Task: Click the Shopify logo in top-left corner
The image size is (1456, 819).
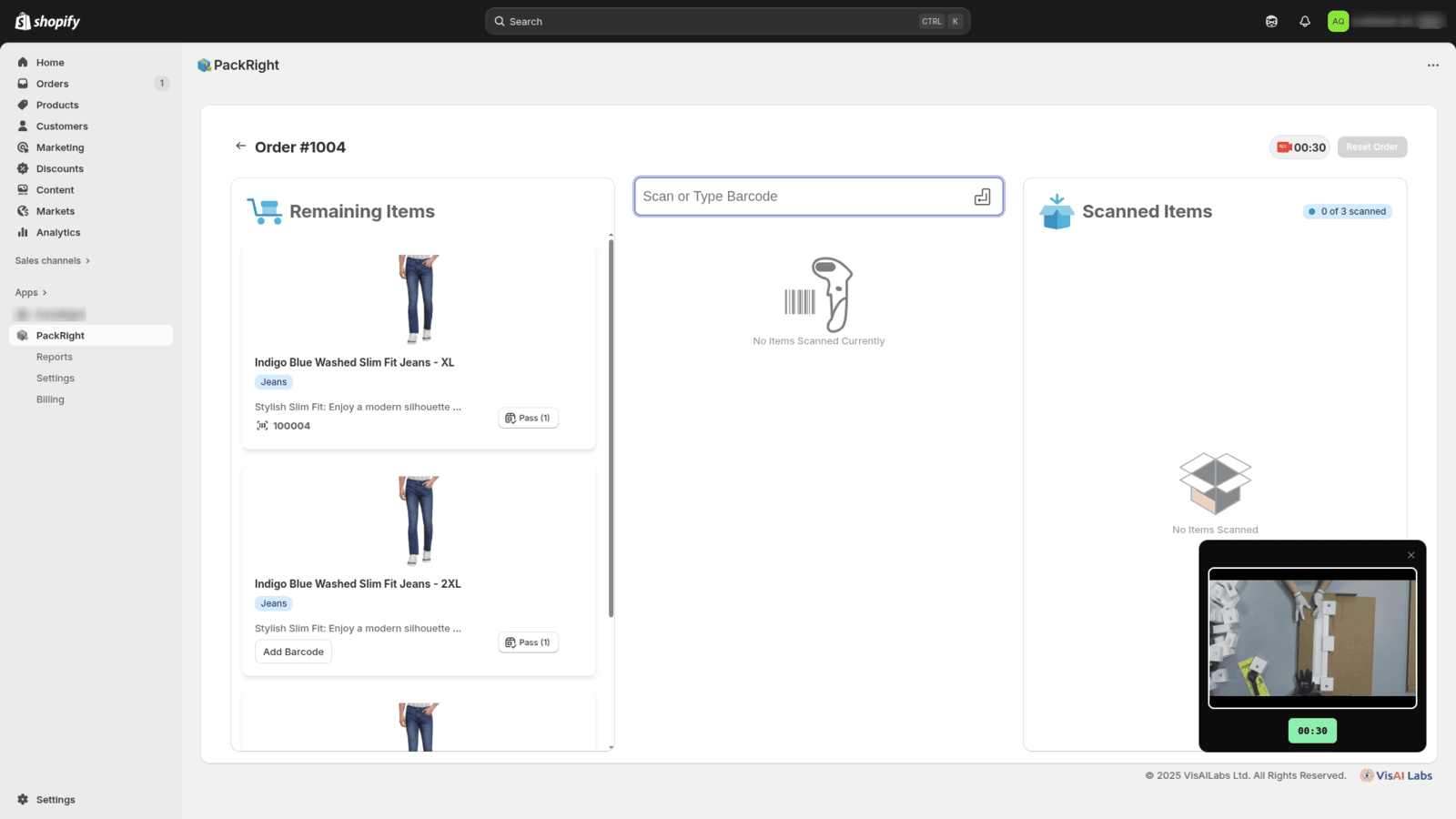Action: click(47, 20)
